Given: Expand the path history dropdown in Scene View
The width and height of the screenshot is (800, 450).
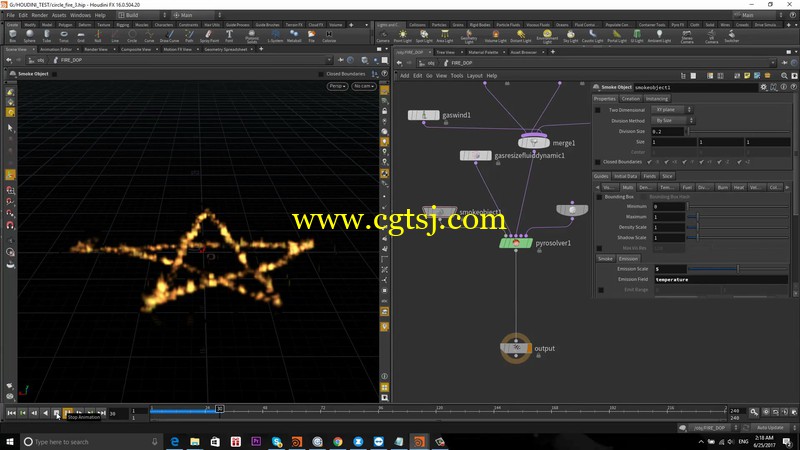Looking at the screenshot, I should tap(329, 60).
